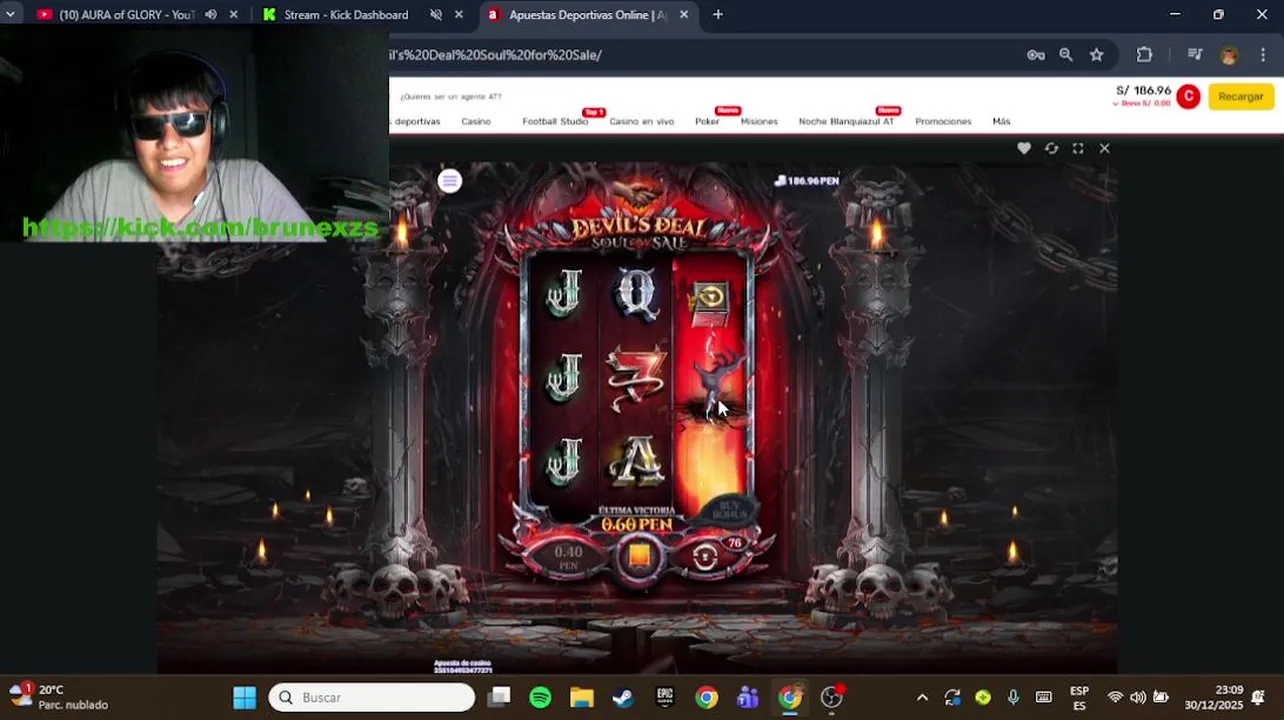Switch to the AURA of GLORY YouTube tab
Image resolution: width=1284 pixels, height=720 pixels.
127,15
